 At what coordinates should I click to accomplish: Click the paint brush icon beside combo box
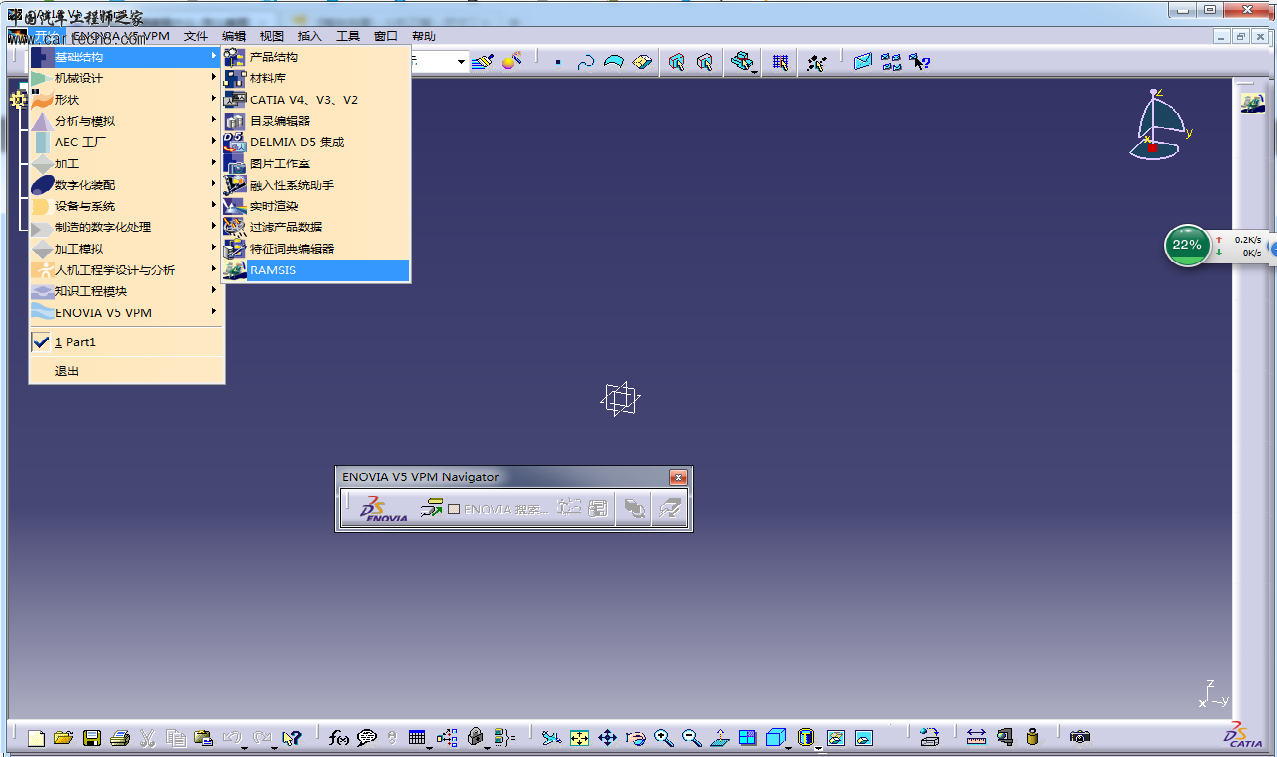click(x=483, y=62)
